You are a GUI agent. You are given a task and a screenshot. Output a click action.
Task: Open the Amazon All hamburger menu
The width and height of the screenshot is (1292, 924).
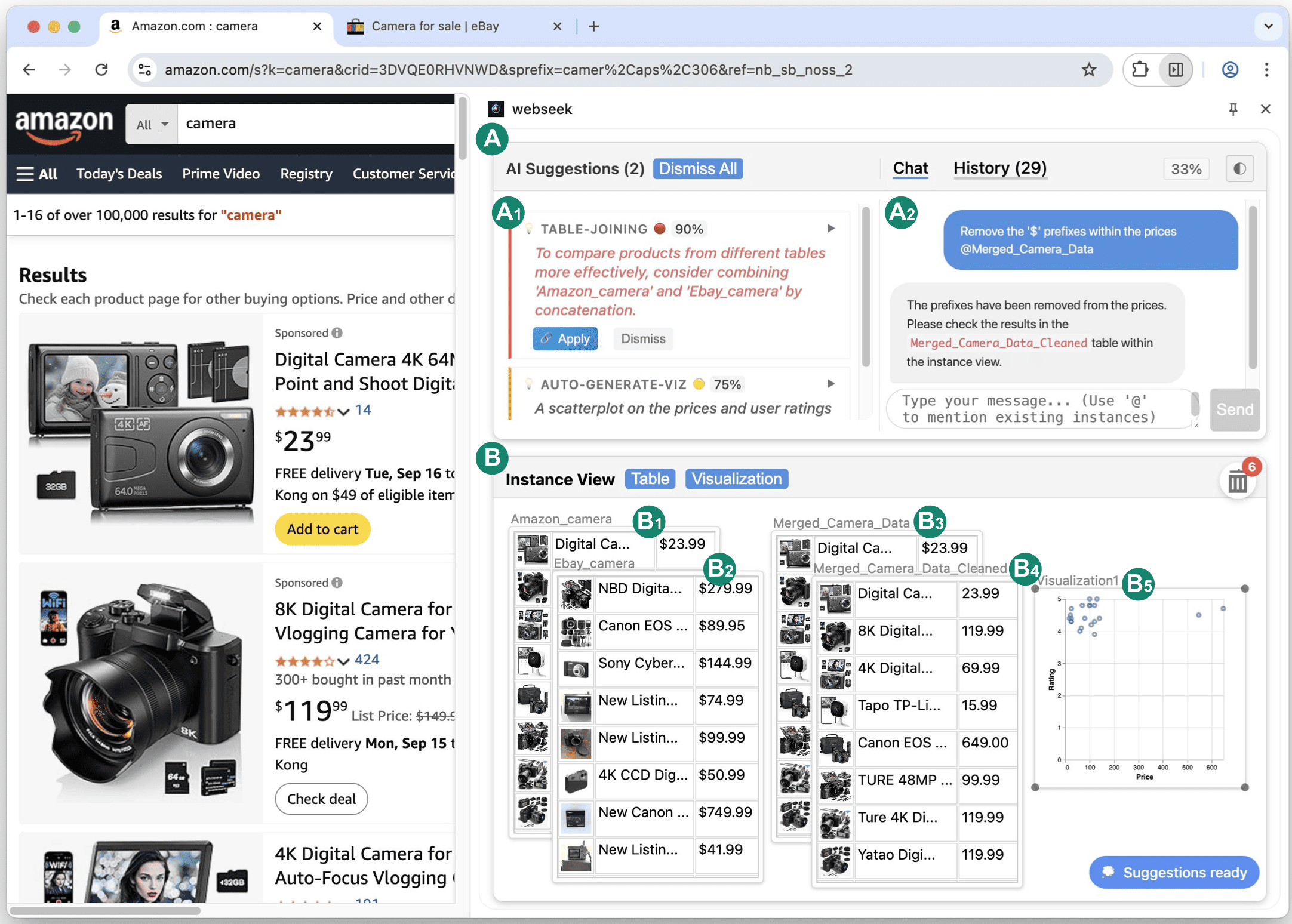pyautogui.click(x=37, y=174)
